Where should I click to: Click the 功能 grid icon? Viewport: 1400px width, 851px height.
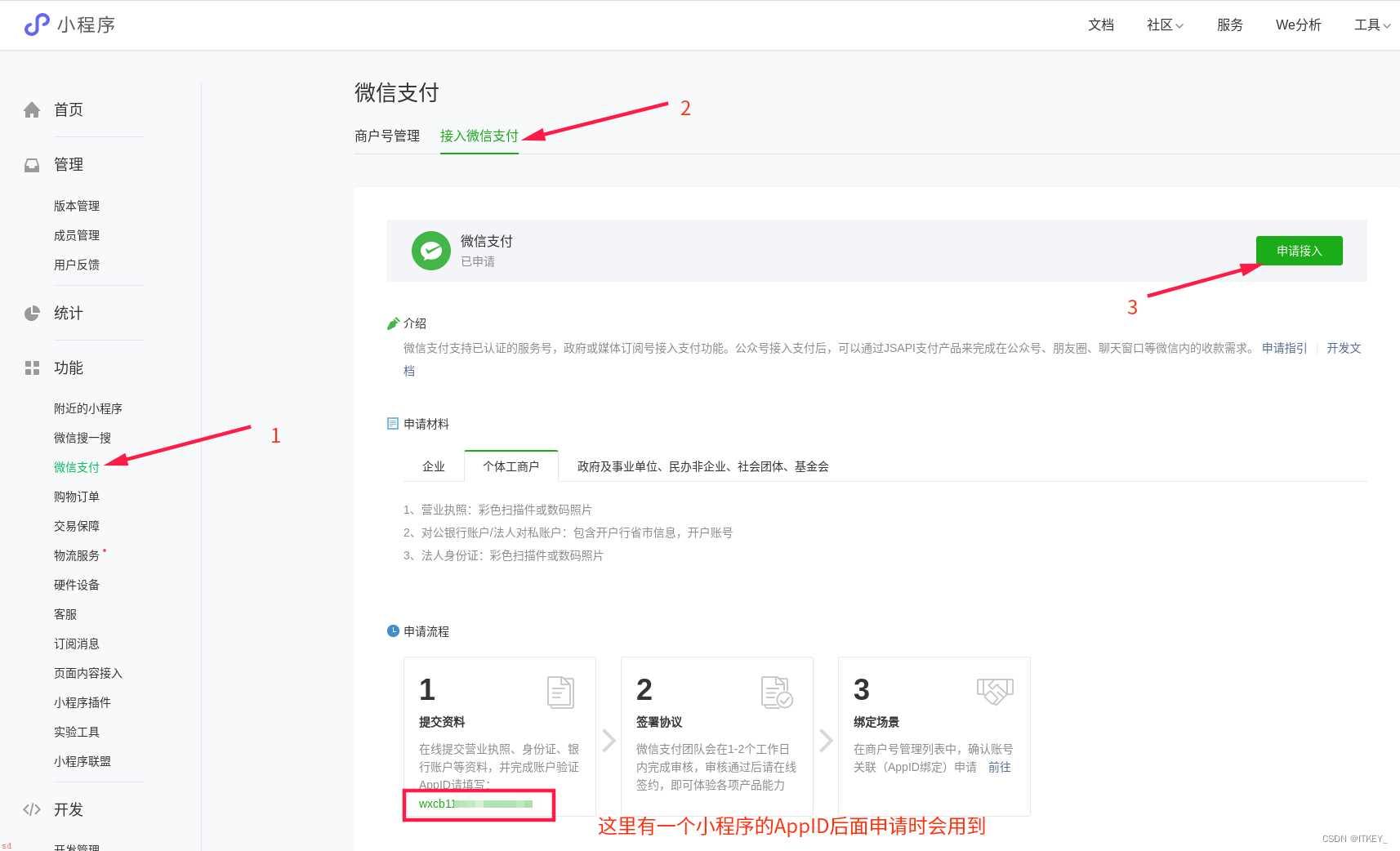32,368
